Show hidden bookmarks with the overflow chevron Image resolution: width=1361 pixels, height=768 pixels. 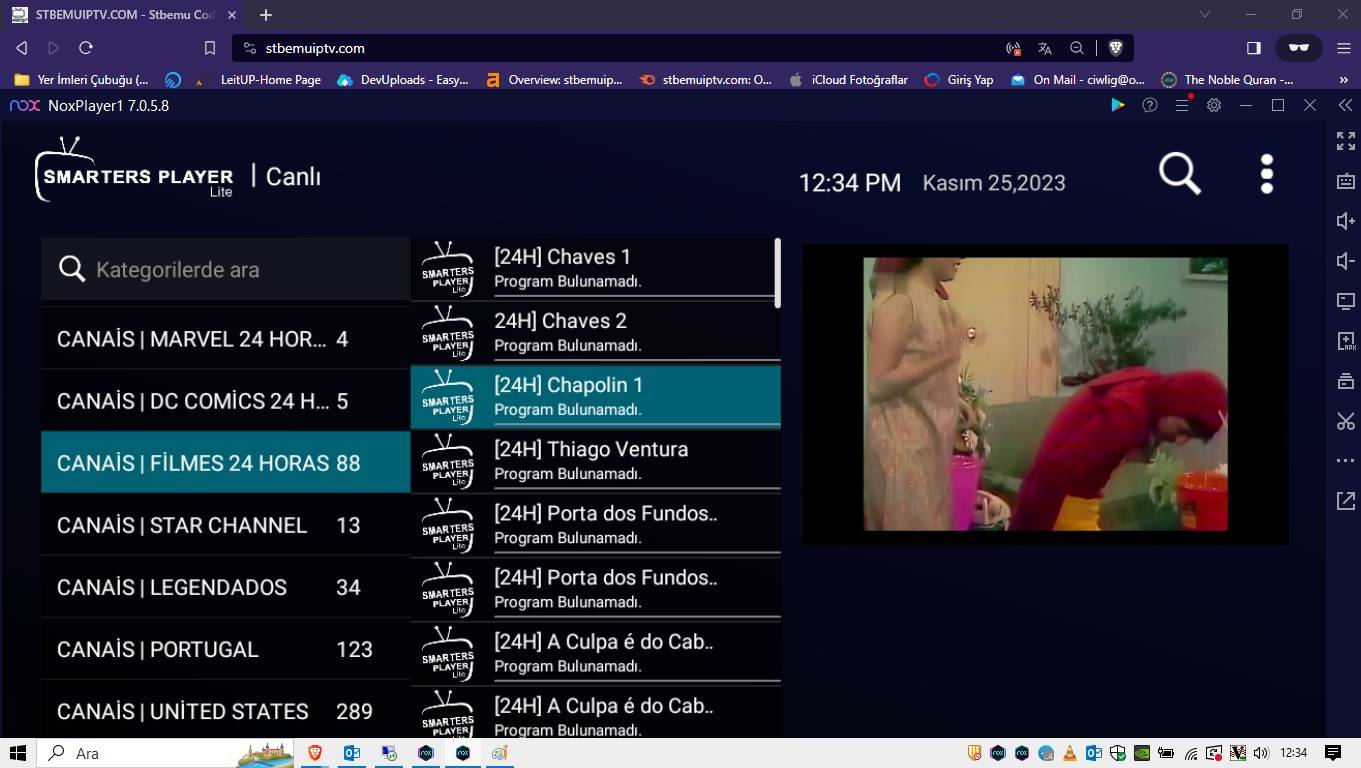[x=1343, y=80]
